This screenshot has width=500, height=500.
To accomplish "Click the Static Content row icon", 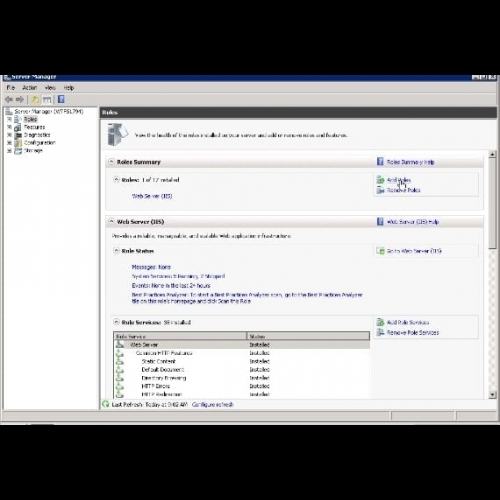I will (120, 361).
